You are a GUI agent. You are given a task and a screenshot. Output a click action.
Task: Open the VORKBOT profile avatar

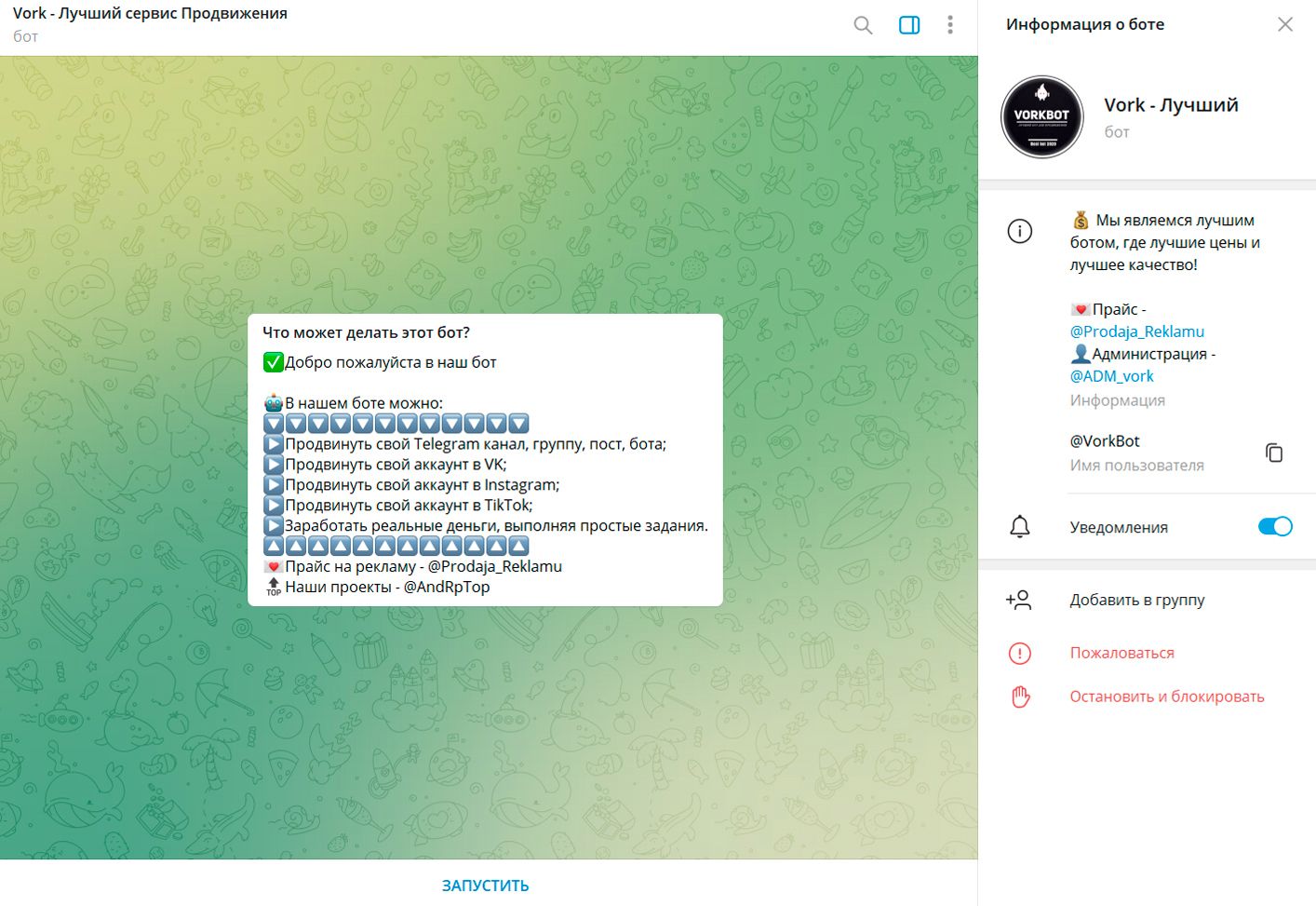(1041, 117)
